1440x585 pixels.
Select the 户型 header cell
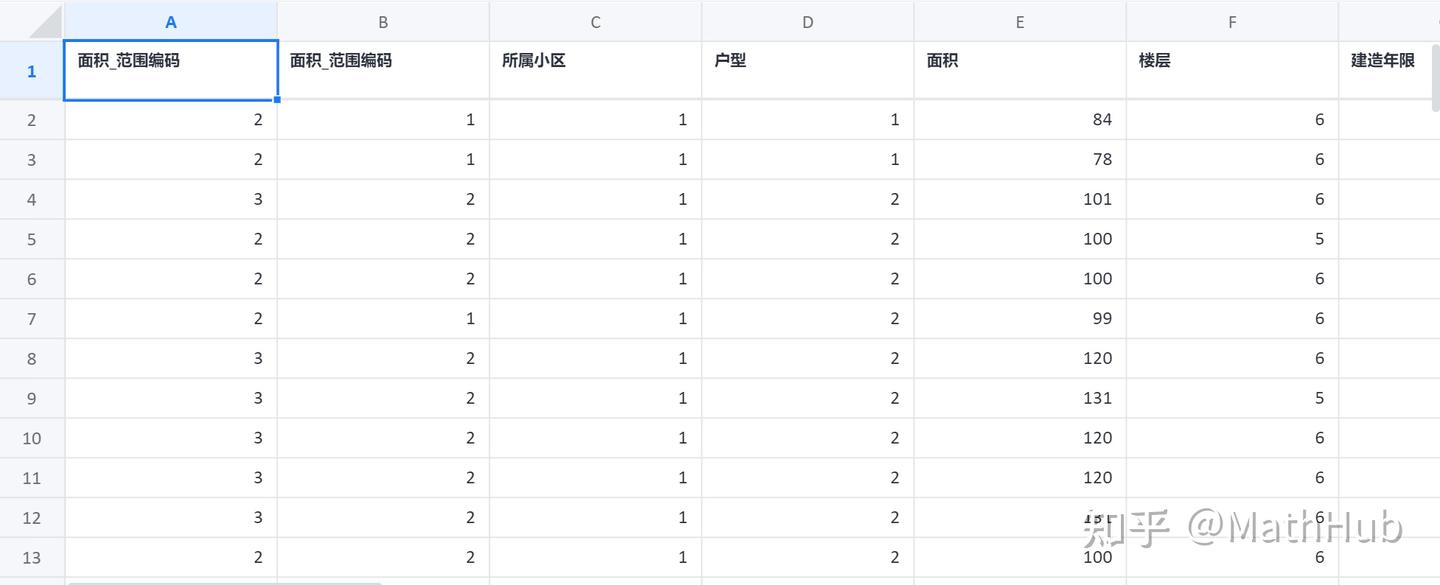pyautogui.click(x=807, y=70)
